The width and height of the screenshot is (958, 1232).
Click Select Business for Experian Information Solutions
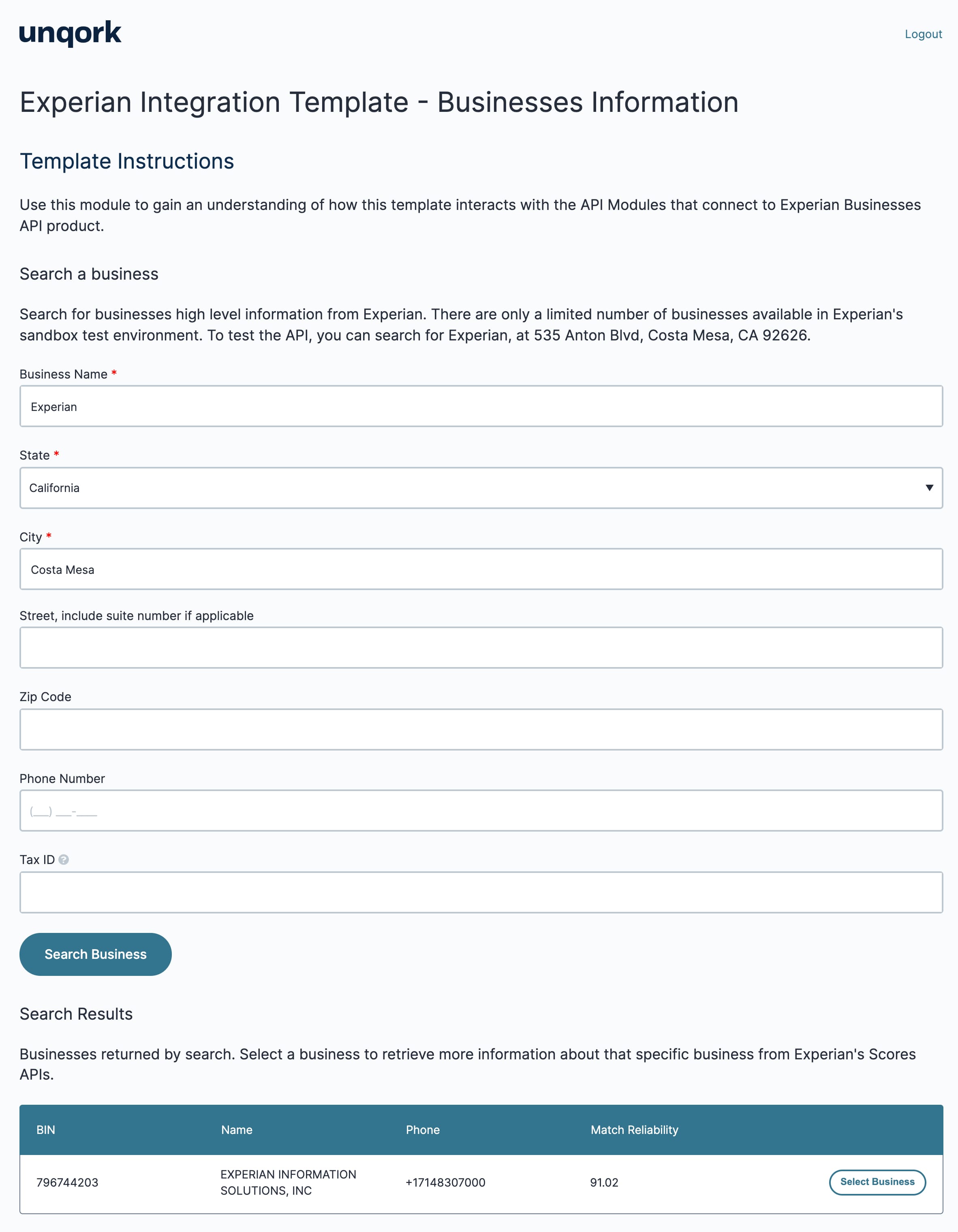(x=877, y=1182)
